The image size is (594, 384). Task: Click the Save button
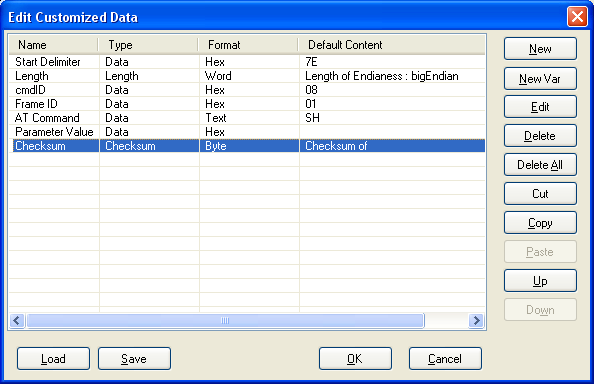point(134,359)
